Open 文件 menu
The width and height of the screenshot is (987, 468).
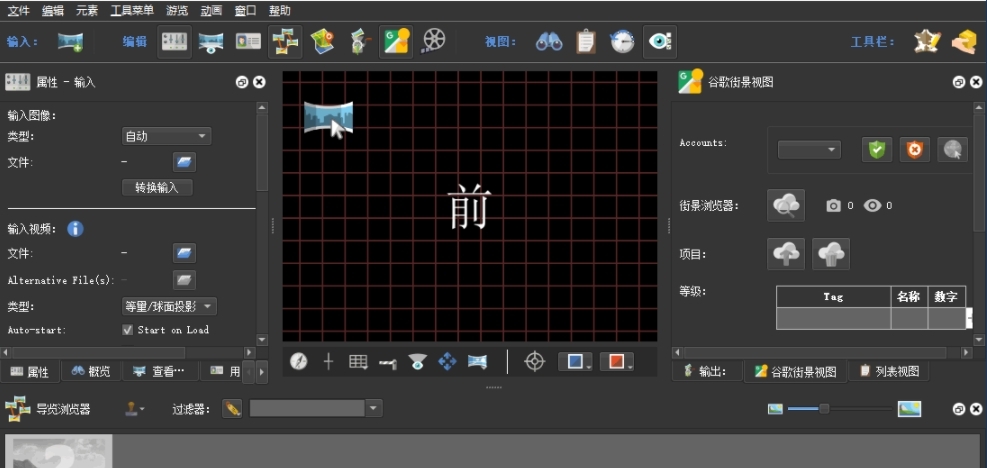[18, 11]
